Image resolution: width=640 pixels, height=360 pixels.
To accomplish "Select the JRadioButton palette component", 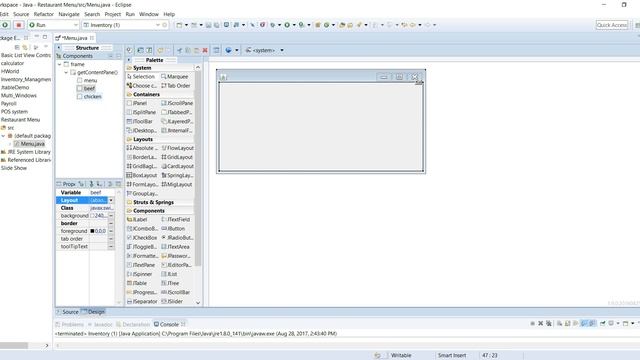I will [x=177, y=238].
